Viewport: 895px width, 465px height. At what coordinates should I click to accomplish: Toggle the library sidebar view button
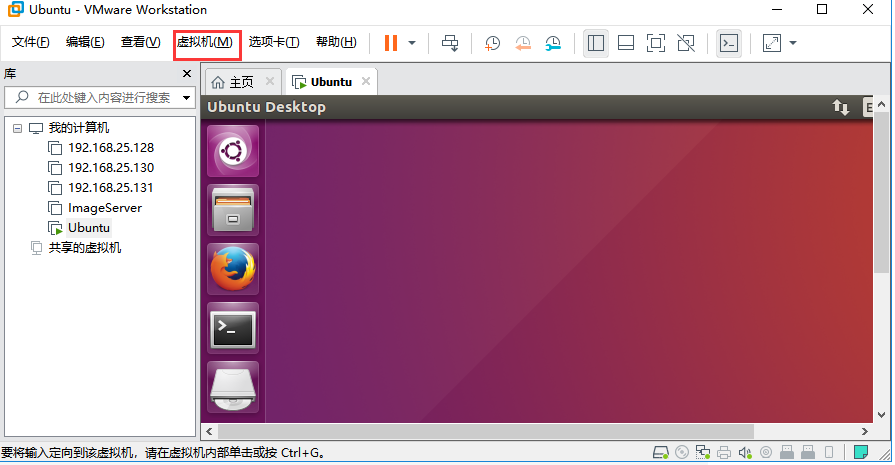click(x=595, y=43)
